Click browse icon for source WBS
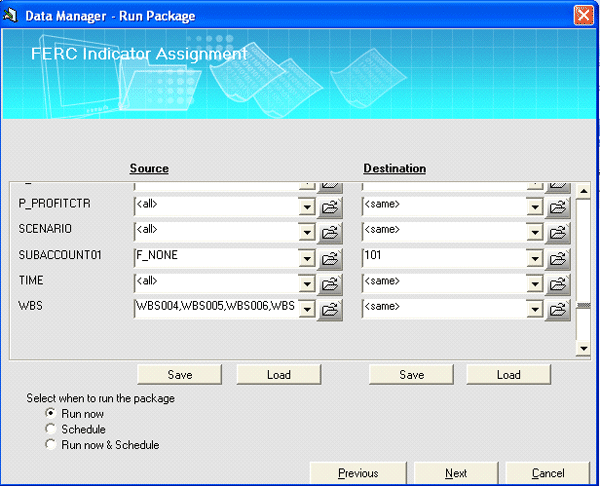 (330, 310)
